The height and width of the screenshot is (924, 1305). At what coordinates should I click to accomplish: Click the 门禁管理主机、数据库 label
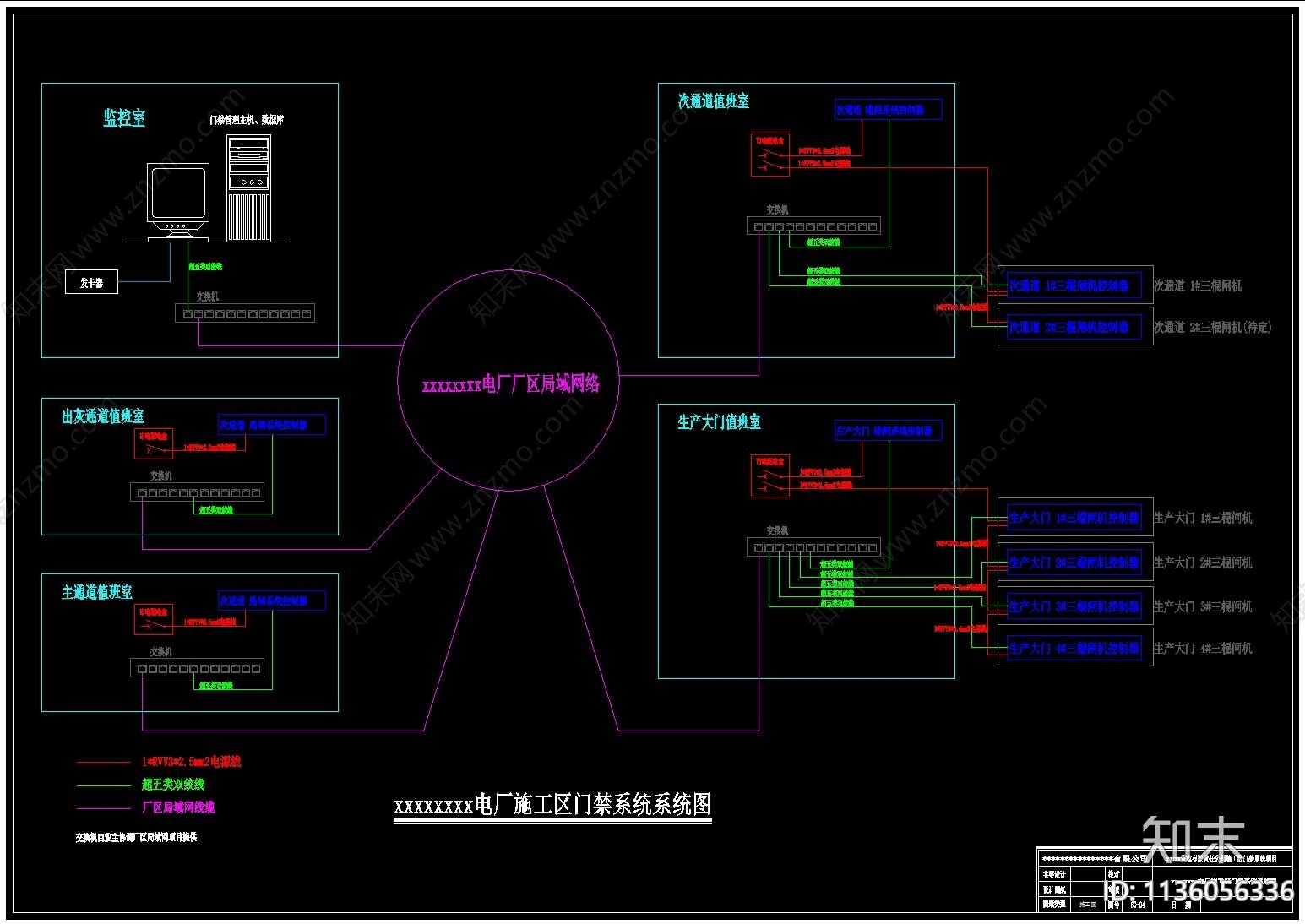(247, 120)
